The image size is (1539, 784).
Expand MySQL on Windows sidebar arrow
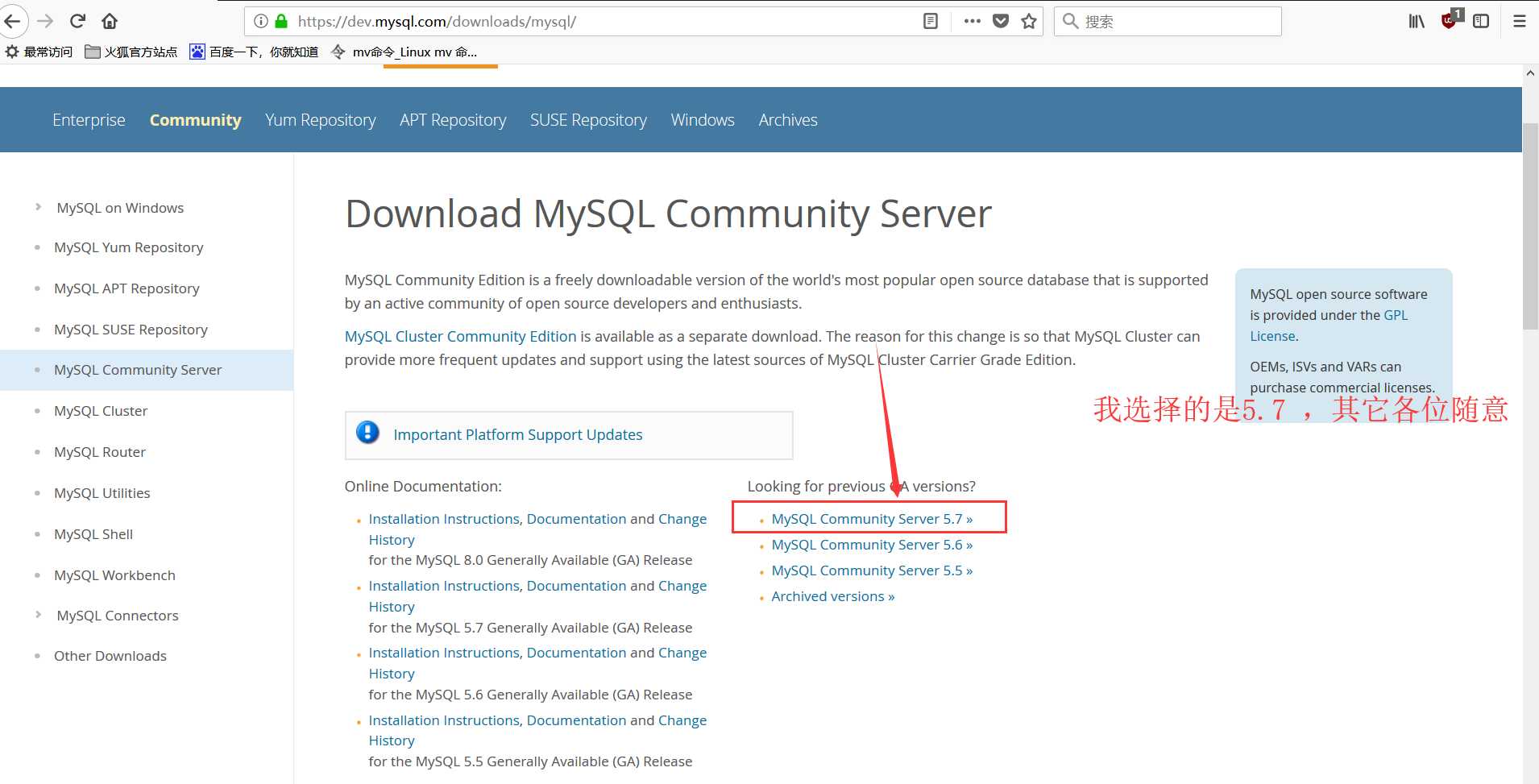coord(38,207)
